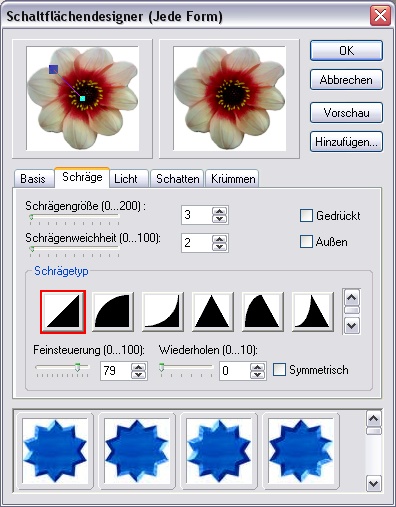This screenshot has width=396, height=507.
Task: Click the Abbrechen button
Action: pyautogui.click(x=346, y=80)
